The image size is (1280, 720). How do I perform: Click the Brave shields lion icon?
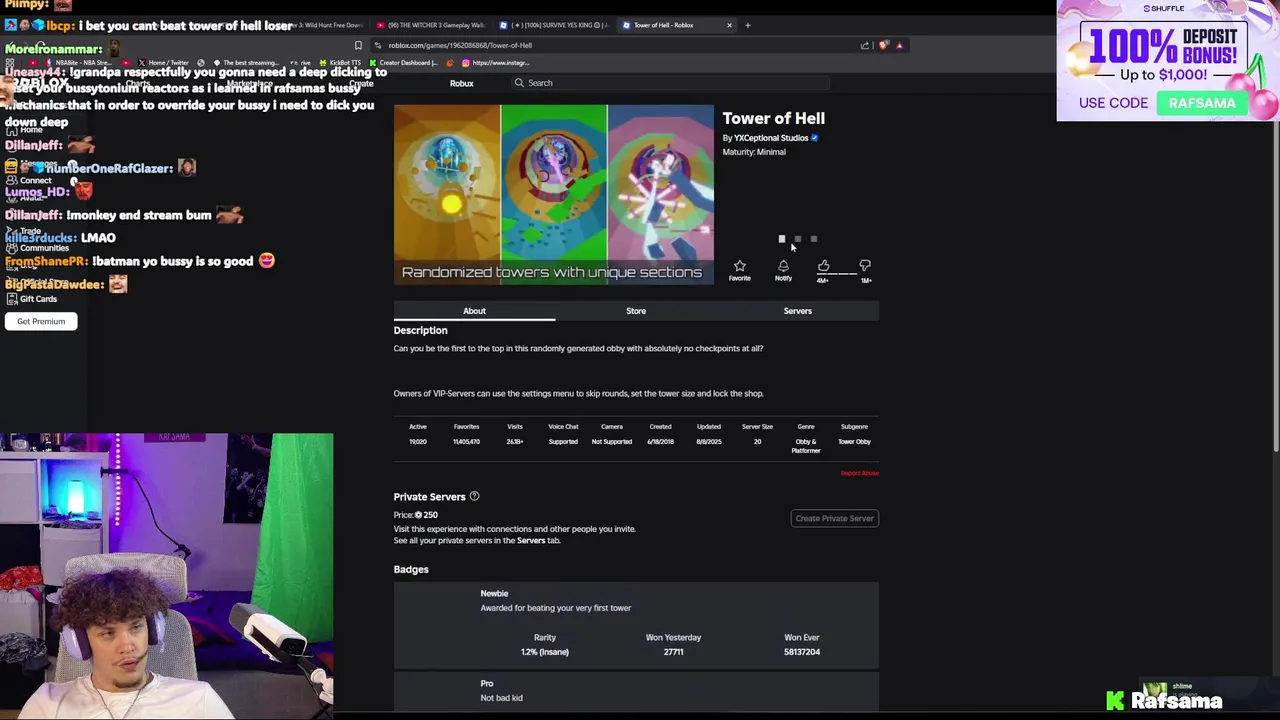point(884,45)
